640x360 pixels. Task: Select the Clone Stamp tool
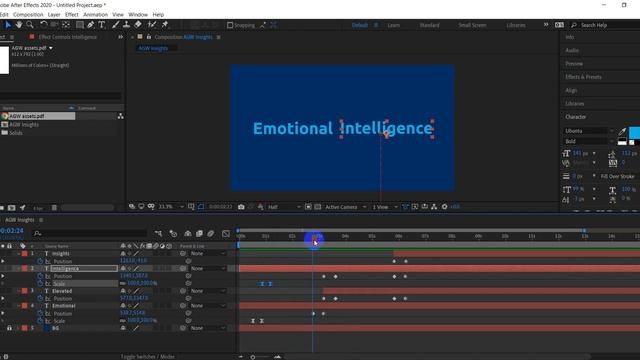click(x=127, y=25)
